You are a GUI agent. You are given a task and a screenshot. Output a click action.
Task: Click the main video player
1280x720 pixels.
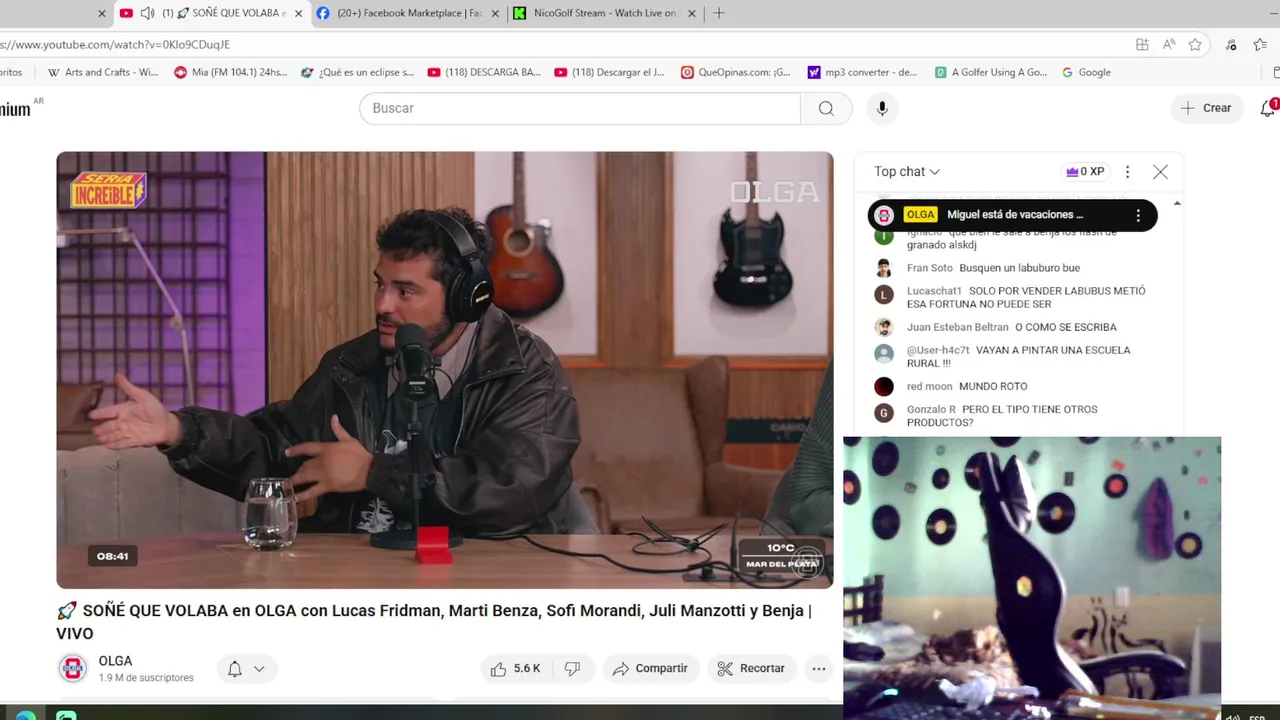pyautogui.click(x=444, y=370)
